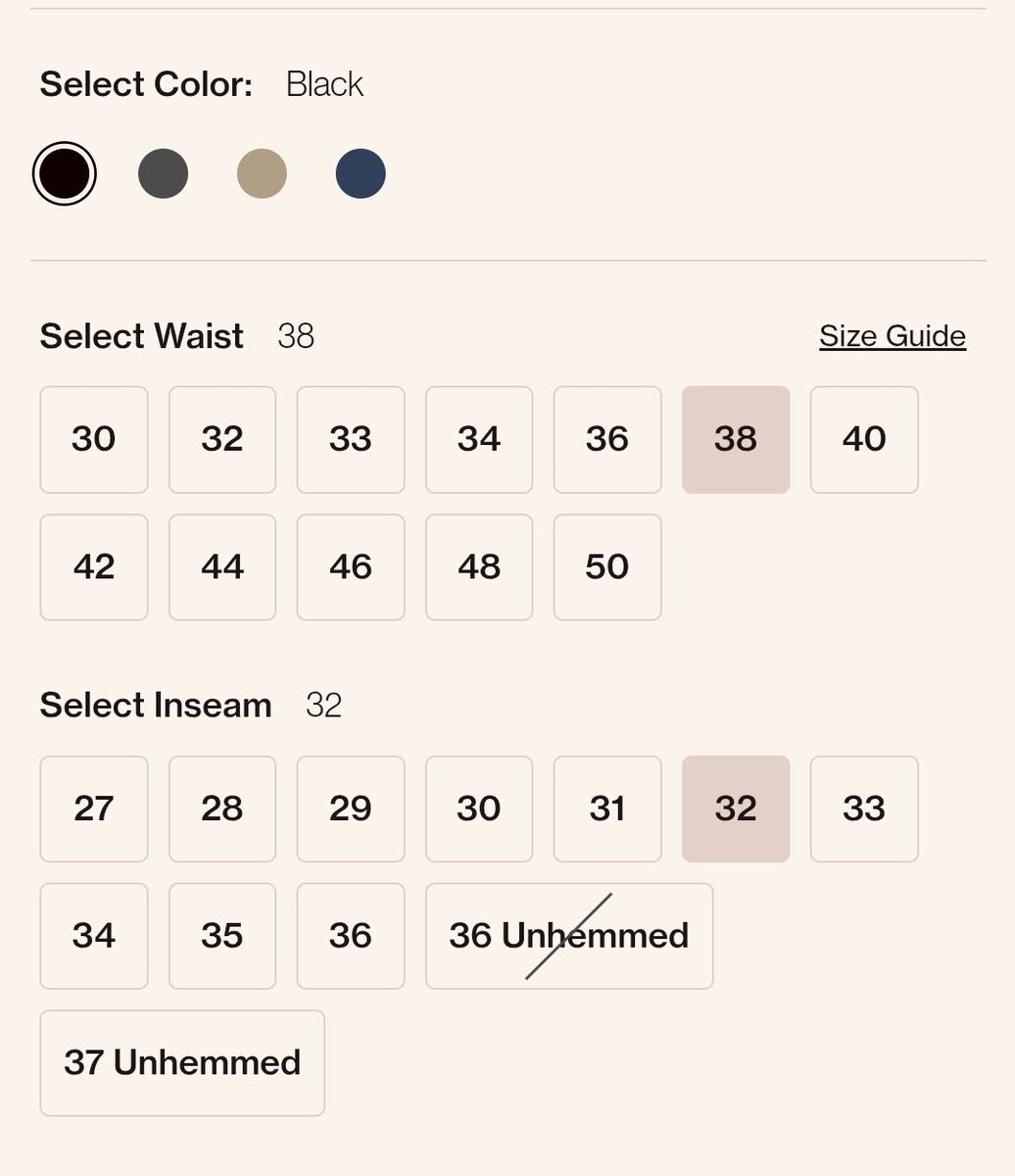The width and height of the screenshot is (1015, 1176).
Task: Choose the 37 Unhemmed inseam option
Action: (182, 1062)
